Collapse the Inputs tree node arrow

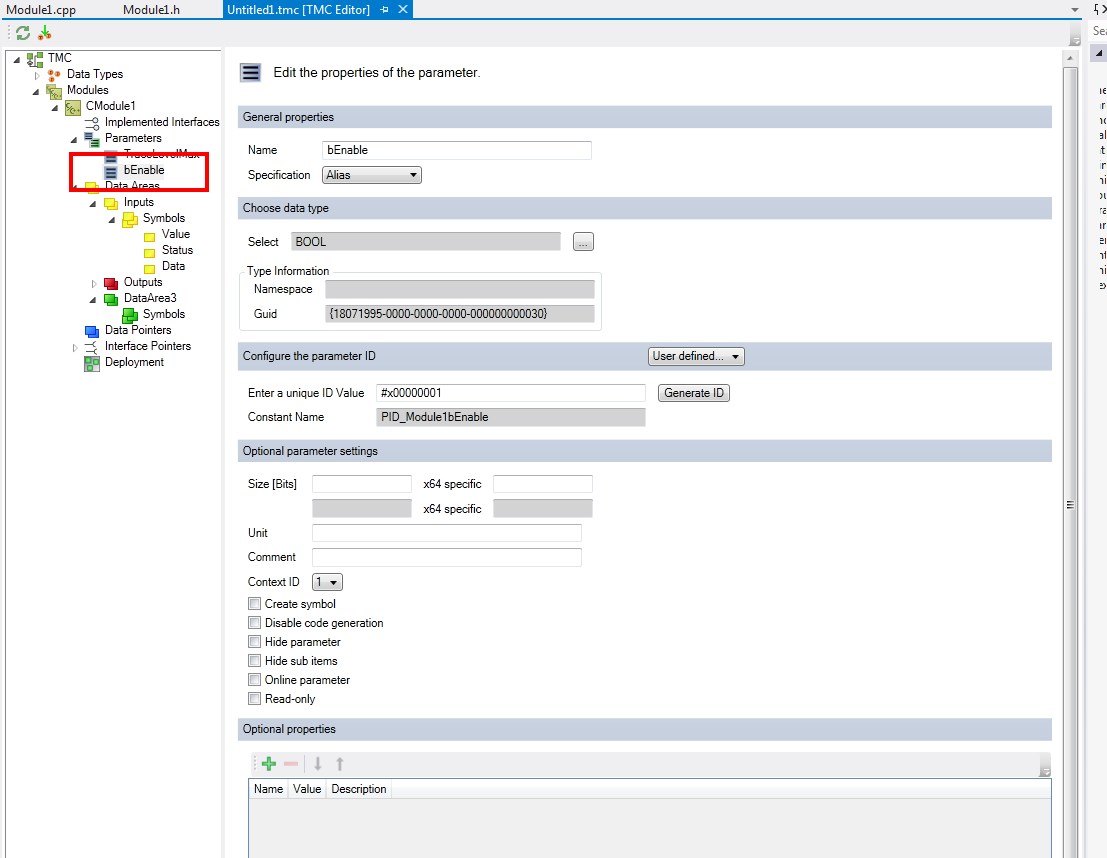tap(92, 203)
